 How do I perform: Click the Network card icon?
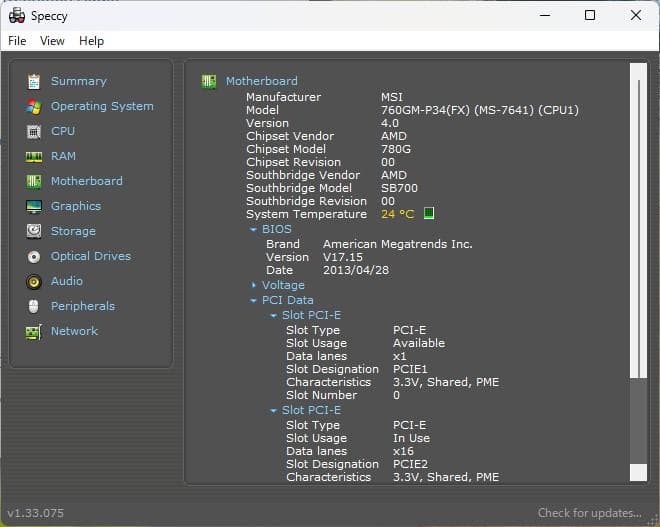click(34, 332)
